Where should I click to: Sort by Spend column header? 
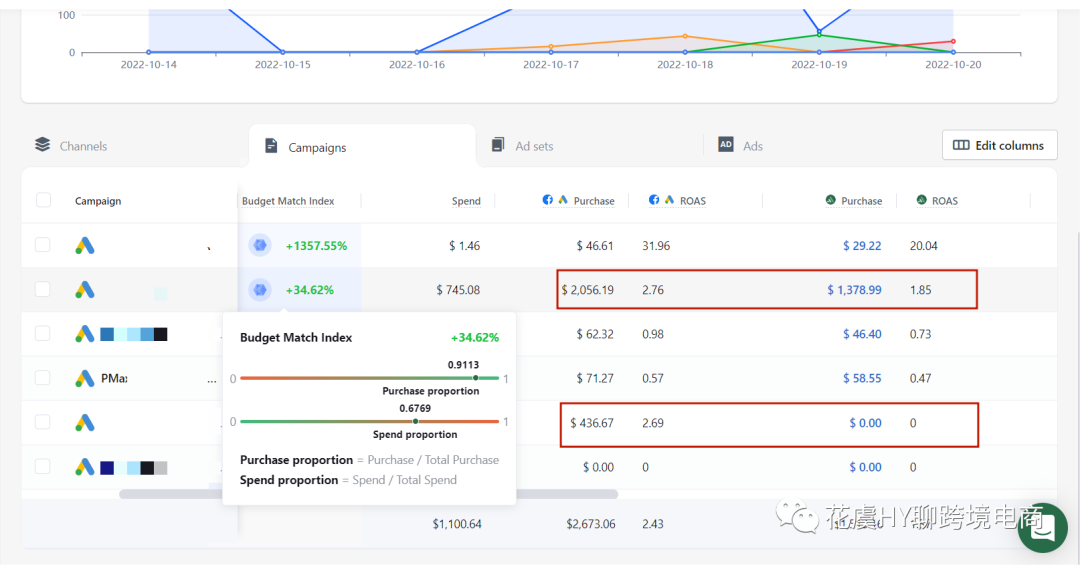(466, 201)
